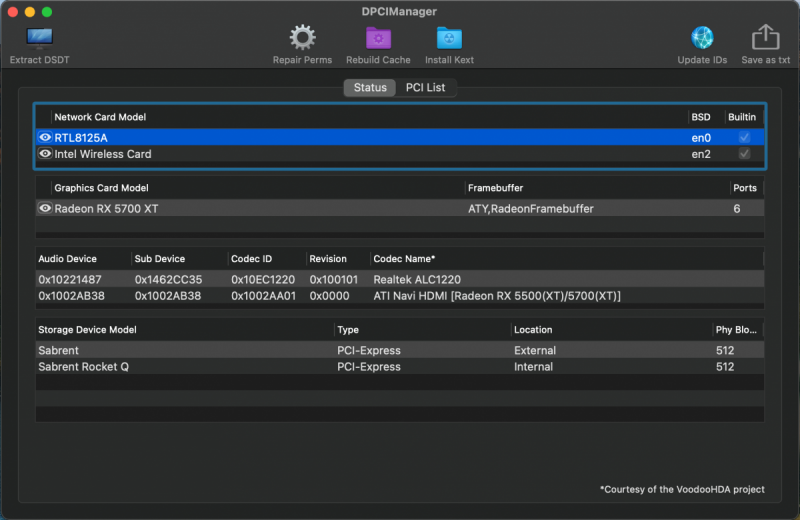This screenshot has width=800, height=520.
Task: Toggle the eye icon for RTL8125A
Action: coord(45,137)
